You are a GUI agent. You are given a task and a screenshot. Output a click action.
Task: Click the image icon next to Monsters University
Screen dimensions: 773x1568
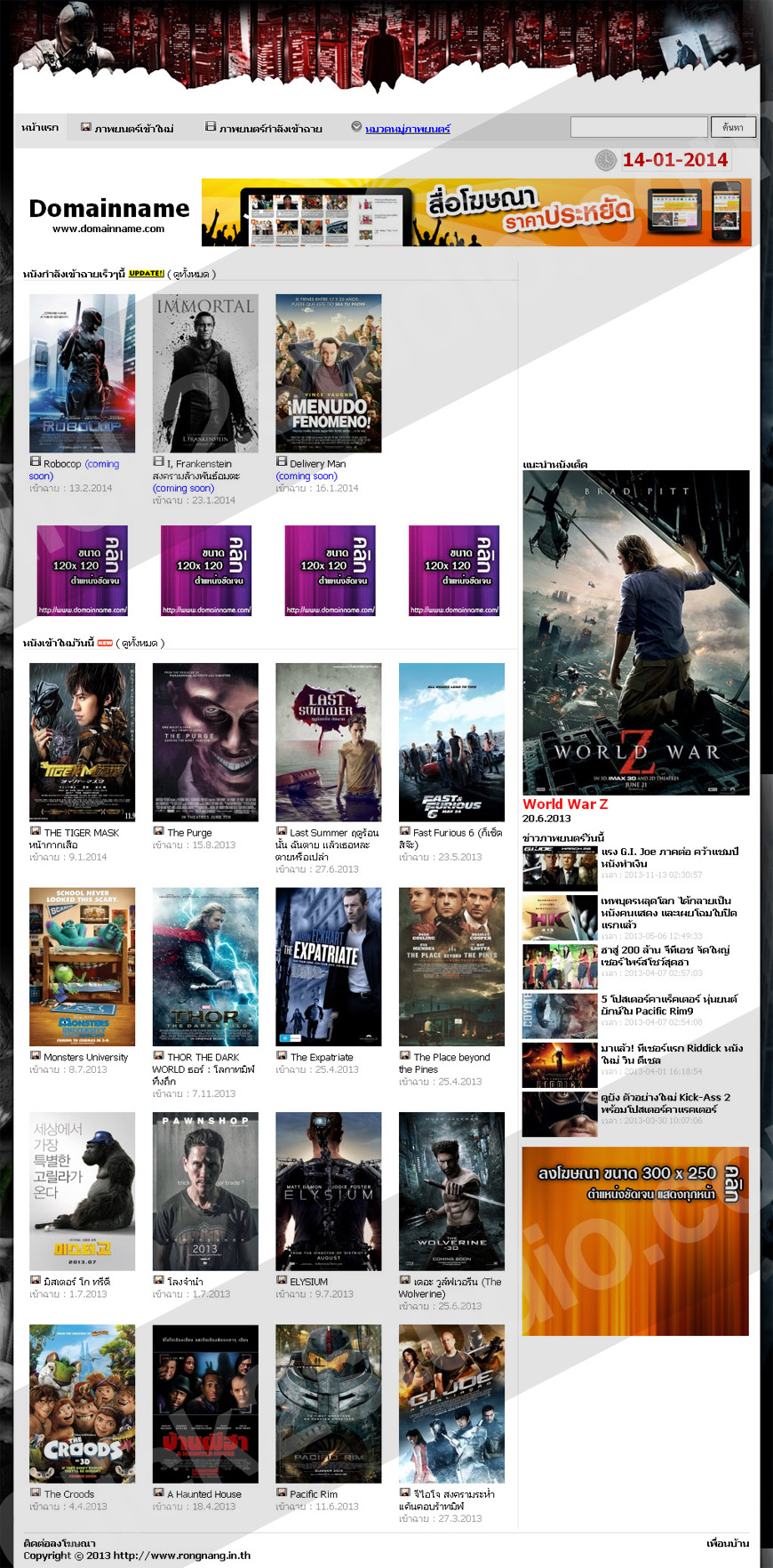(36, 1055)
